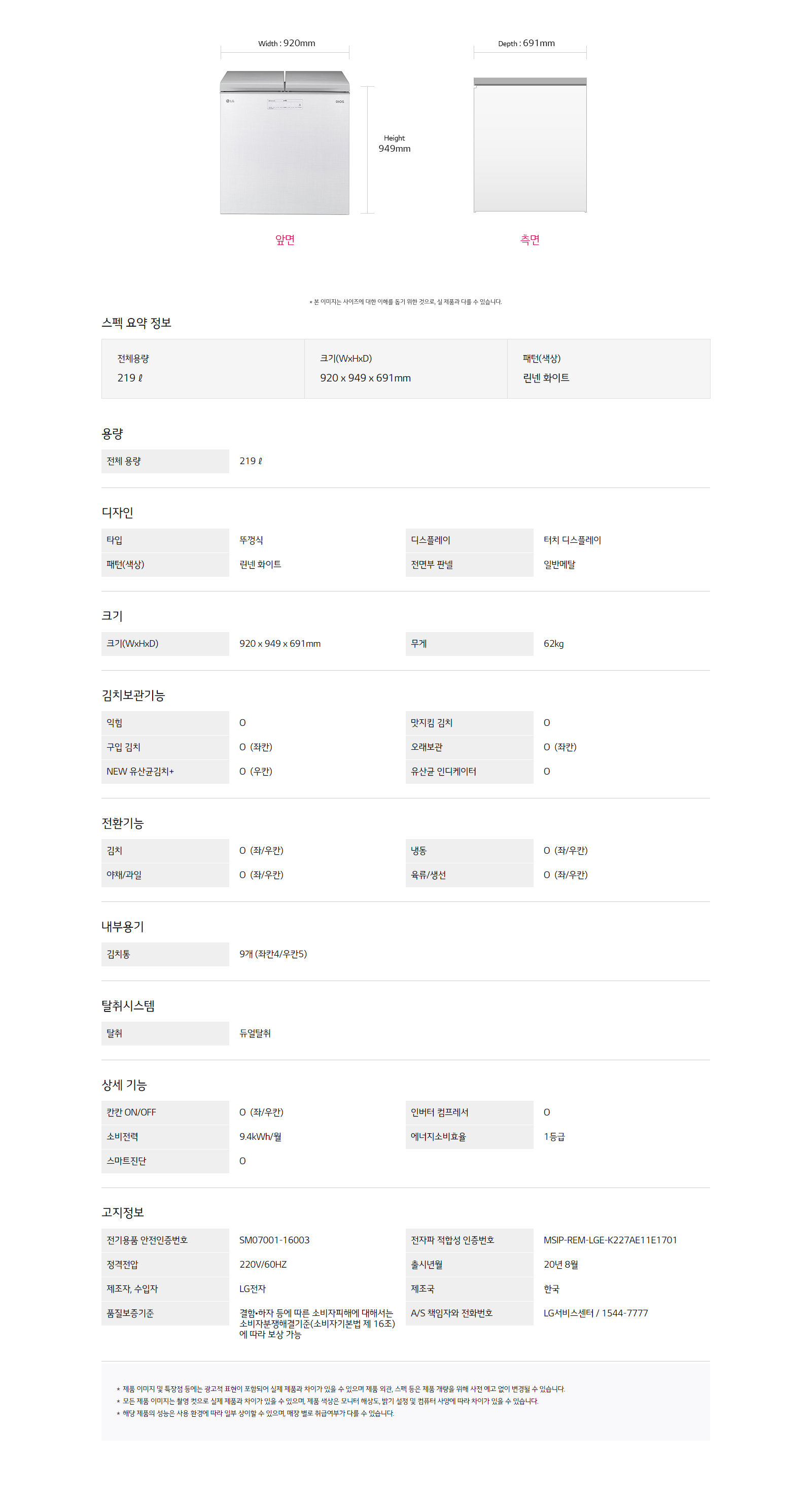
Task: Click the control panel on the refrigerator front
Action: 284,104
